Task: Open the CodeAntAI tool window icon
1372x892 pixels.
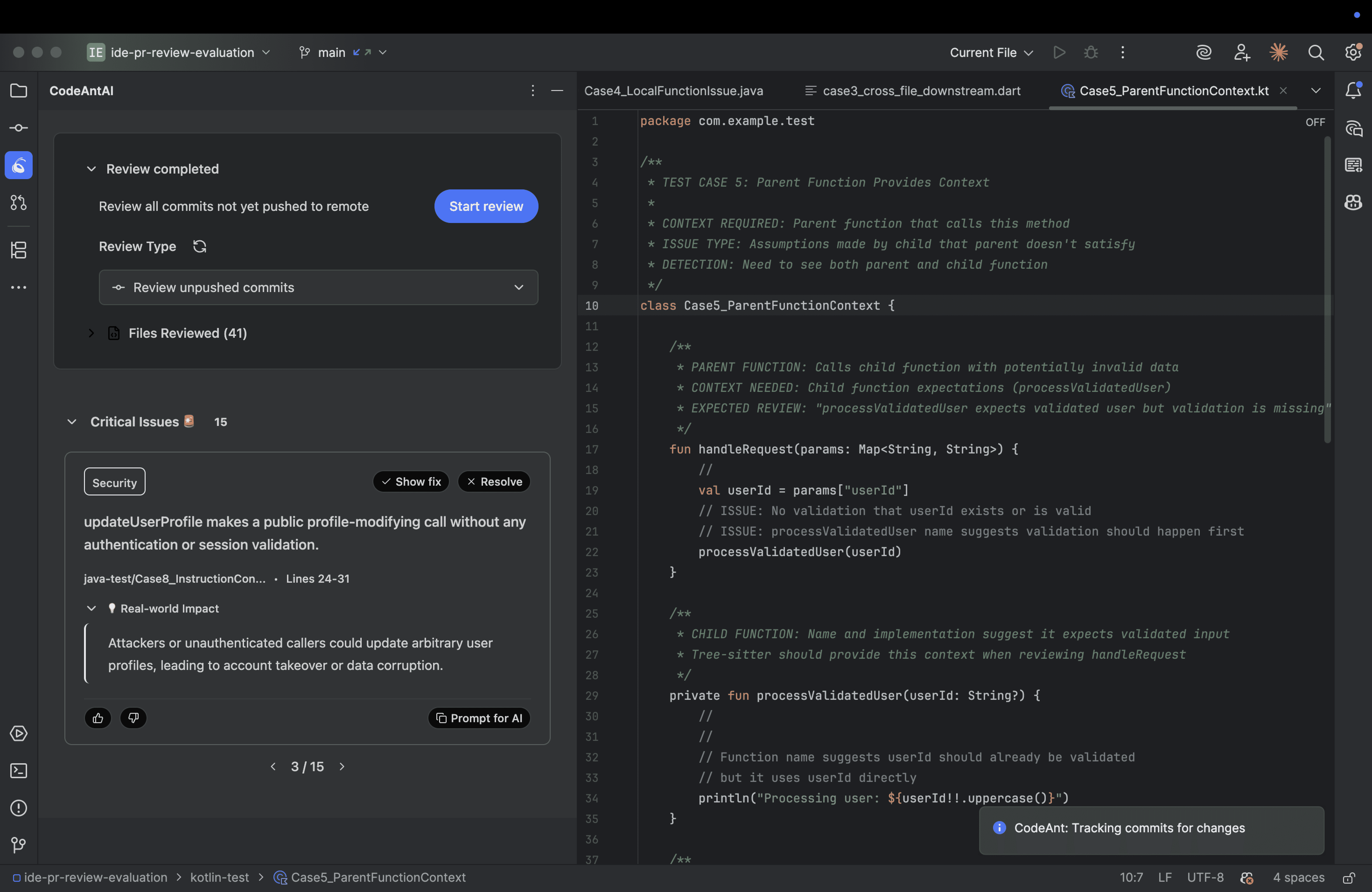Action: coord(18,165)
